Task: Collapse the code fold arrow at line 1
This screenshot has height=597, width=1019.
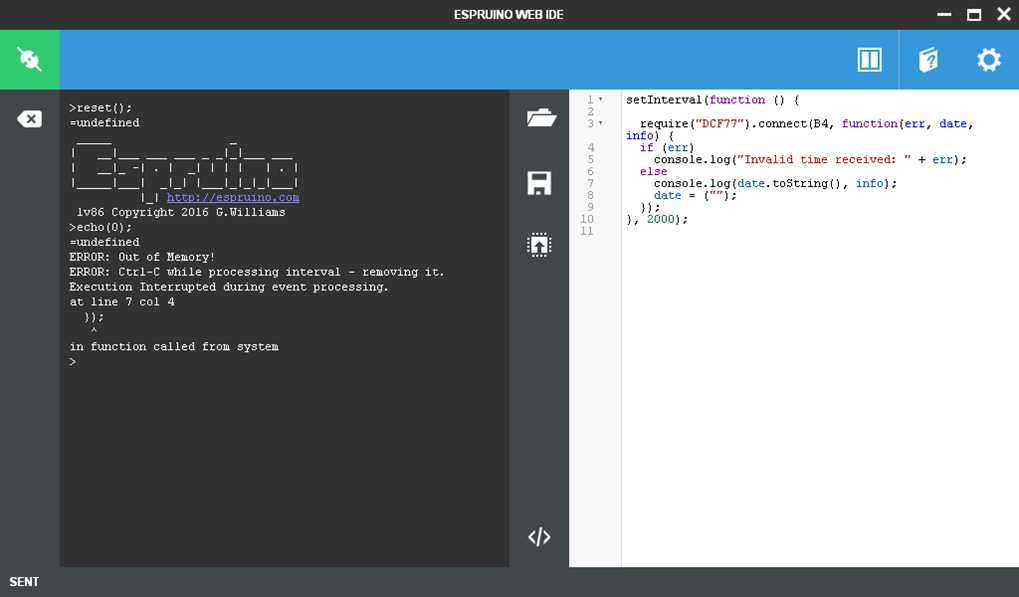Action: pyautogui.click(x=600, y=99)
